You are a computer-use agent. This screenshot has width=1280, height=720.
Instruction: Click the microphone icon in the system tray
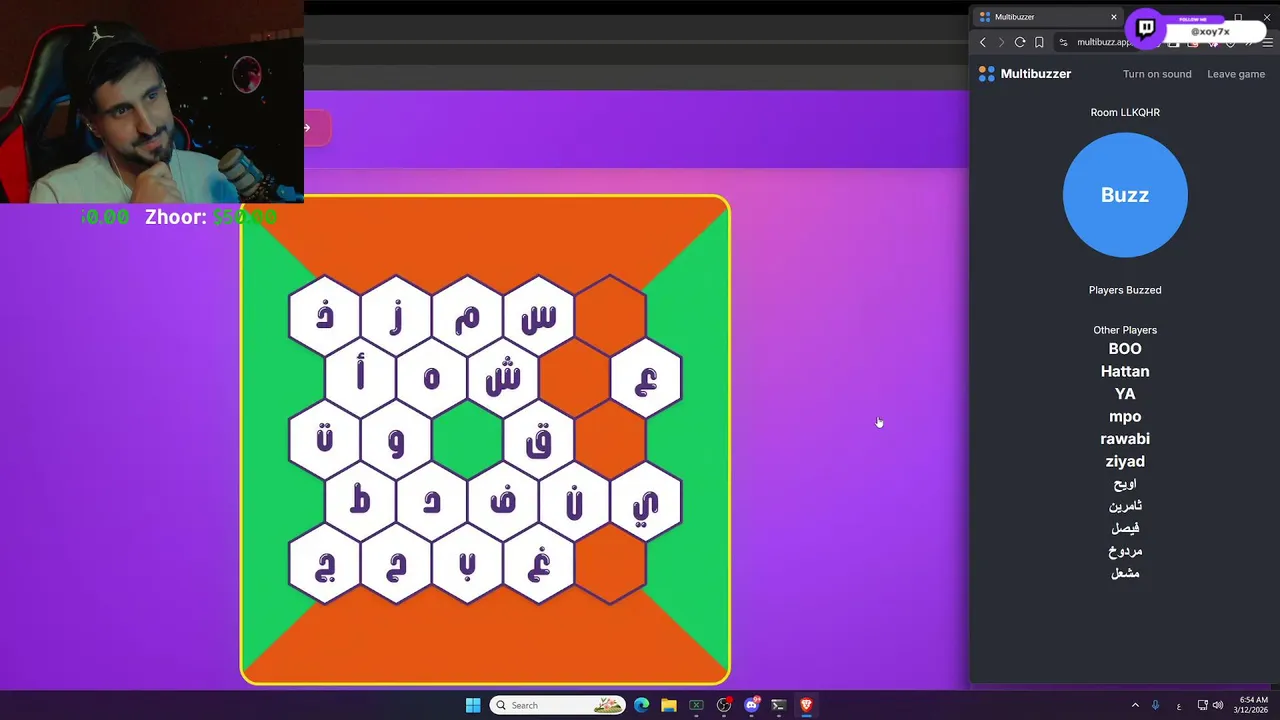click(x=1156, y=705)
